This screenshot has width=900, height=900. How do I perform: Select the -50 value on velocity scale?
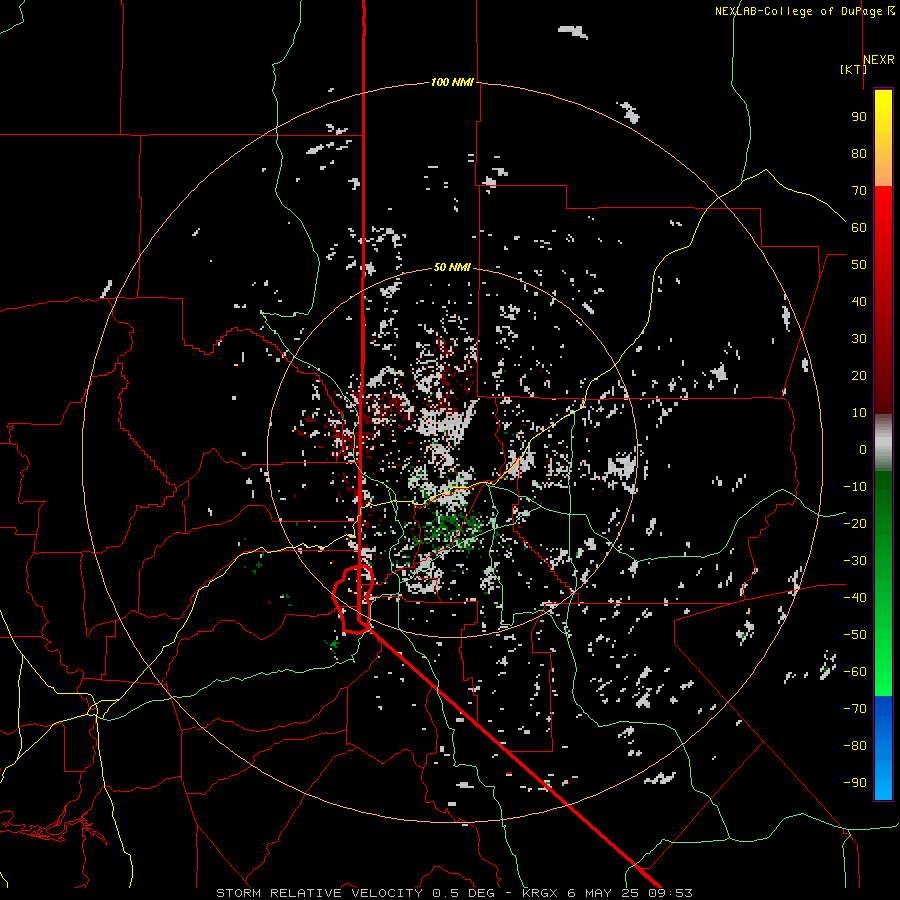855,635
